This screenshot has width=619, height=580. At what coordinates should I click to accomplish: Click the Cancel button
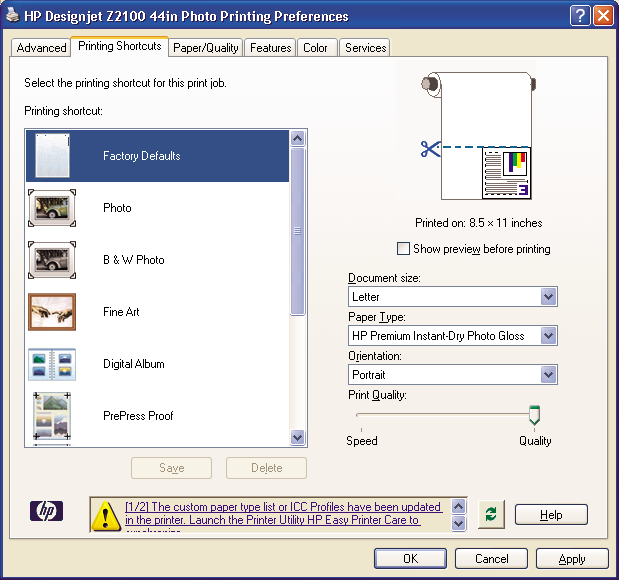(x=491, y=559)
